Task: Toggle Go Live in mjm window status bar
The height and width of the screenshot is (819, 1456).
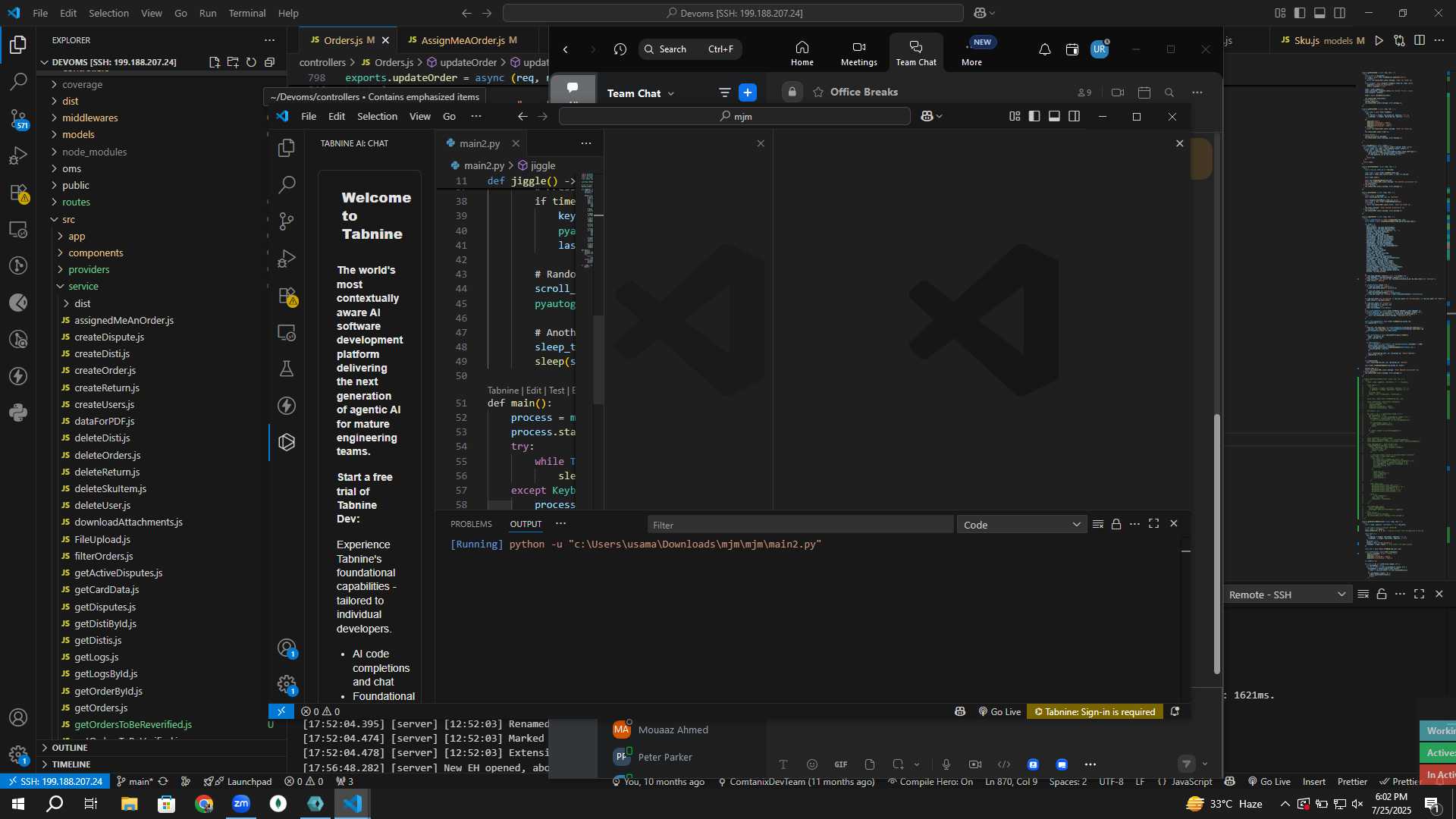Action: (x=999, y=711)
